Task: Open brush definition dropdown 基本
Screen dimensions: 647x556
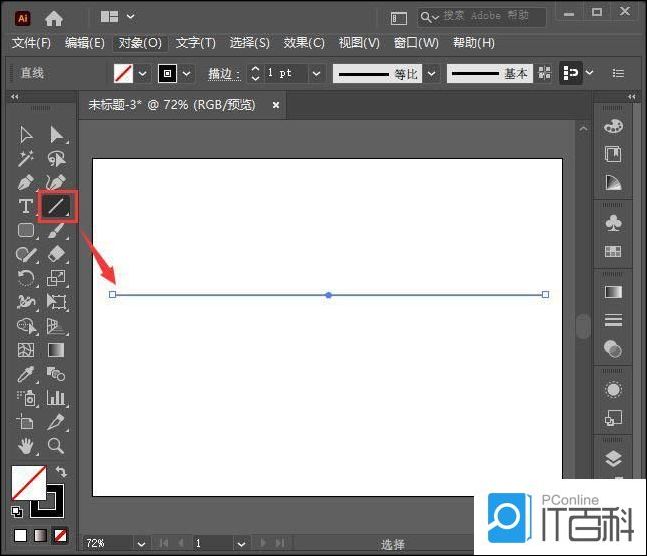Action: [x=489, y=73]
